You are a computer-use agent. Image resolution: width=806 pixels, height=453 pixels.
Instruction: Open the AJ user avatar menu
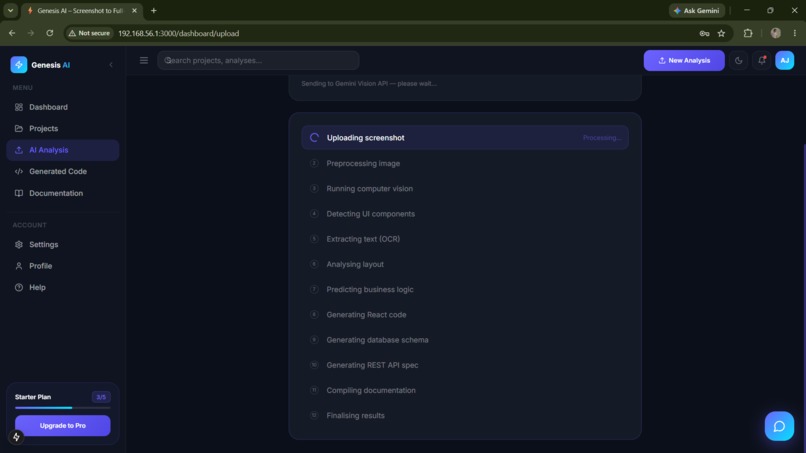click(x=784, y=61)
